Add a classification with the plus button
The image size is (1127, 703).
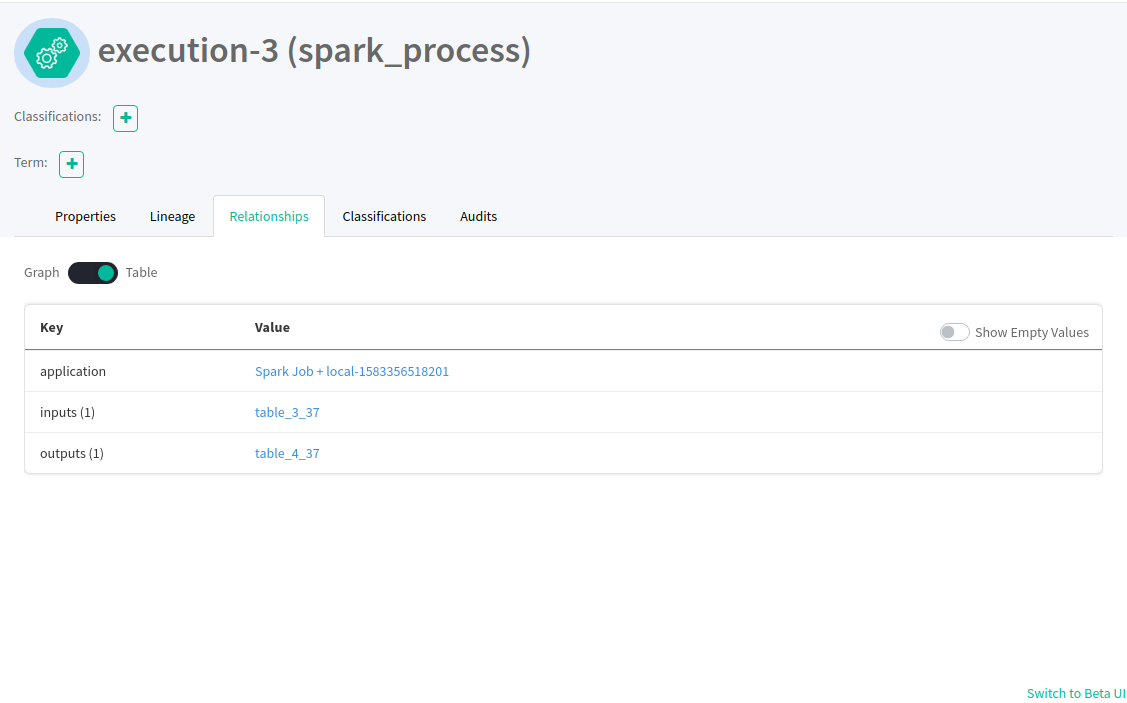tap(125, 119)
